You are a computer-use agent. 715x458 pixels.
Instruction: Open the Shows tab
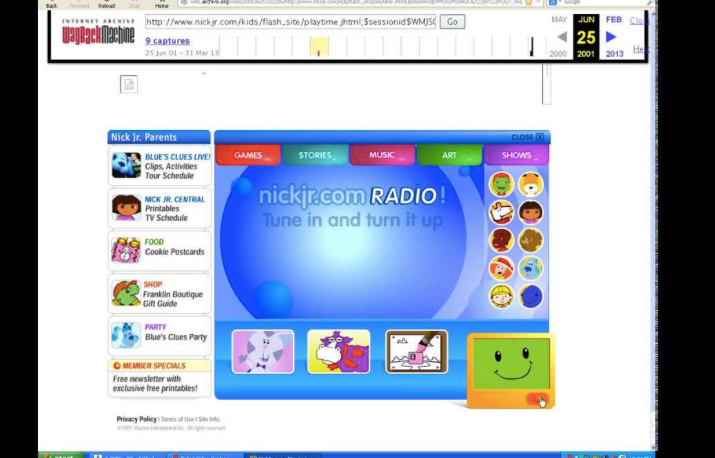[x=516, y=155]
